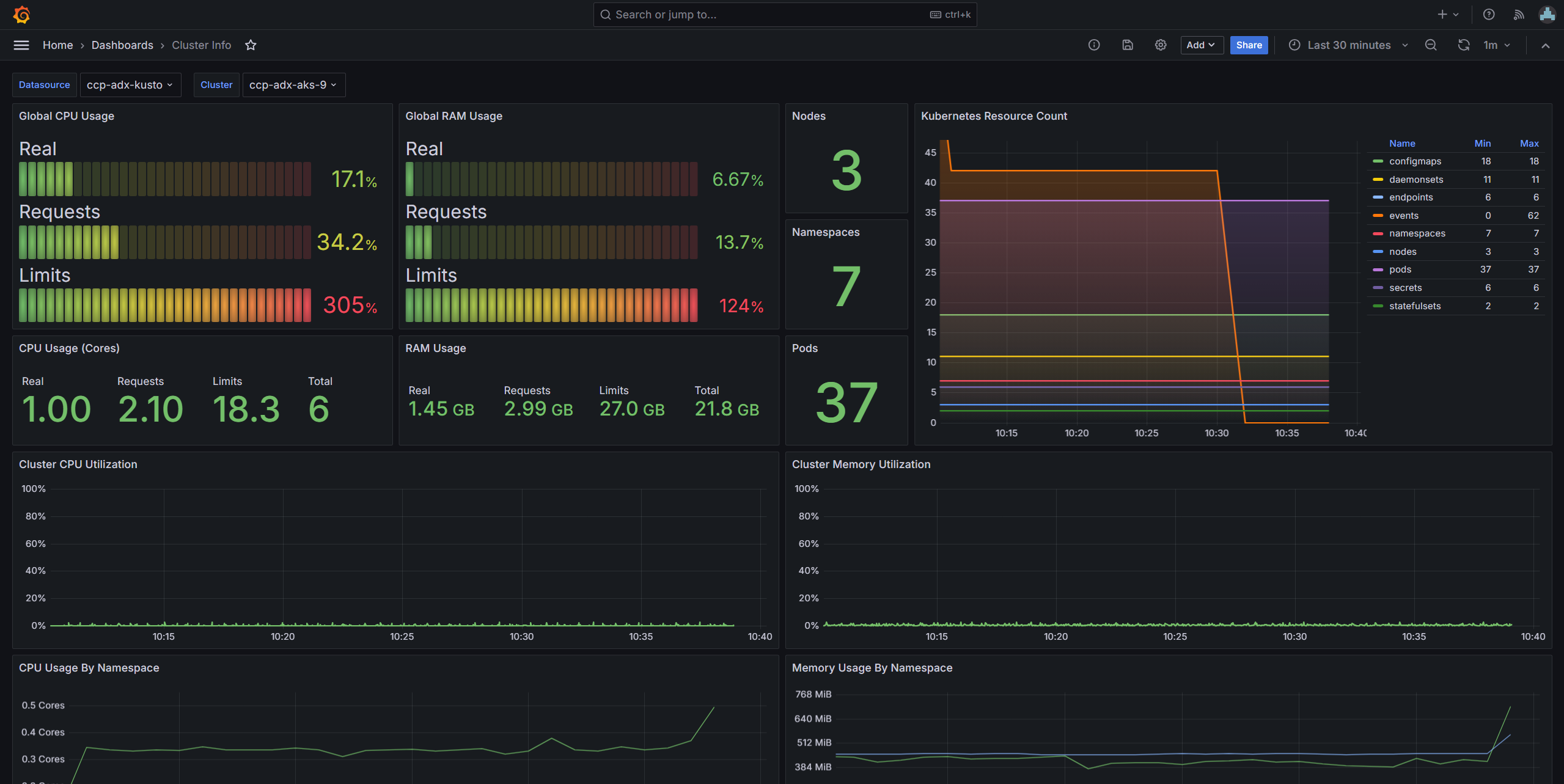Open the hamburger navigation menu
The width and height of the screenshot is (1564, 784).
(21, 45)
